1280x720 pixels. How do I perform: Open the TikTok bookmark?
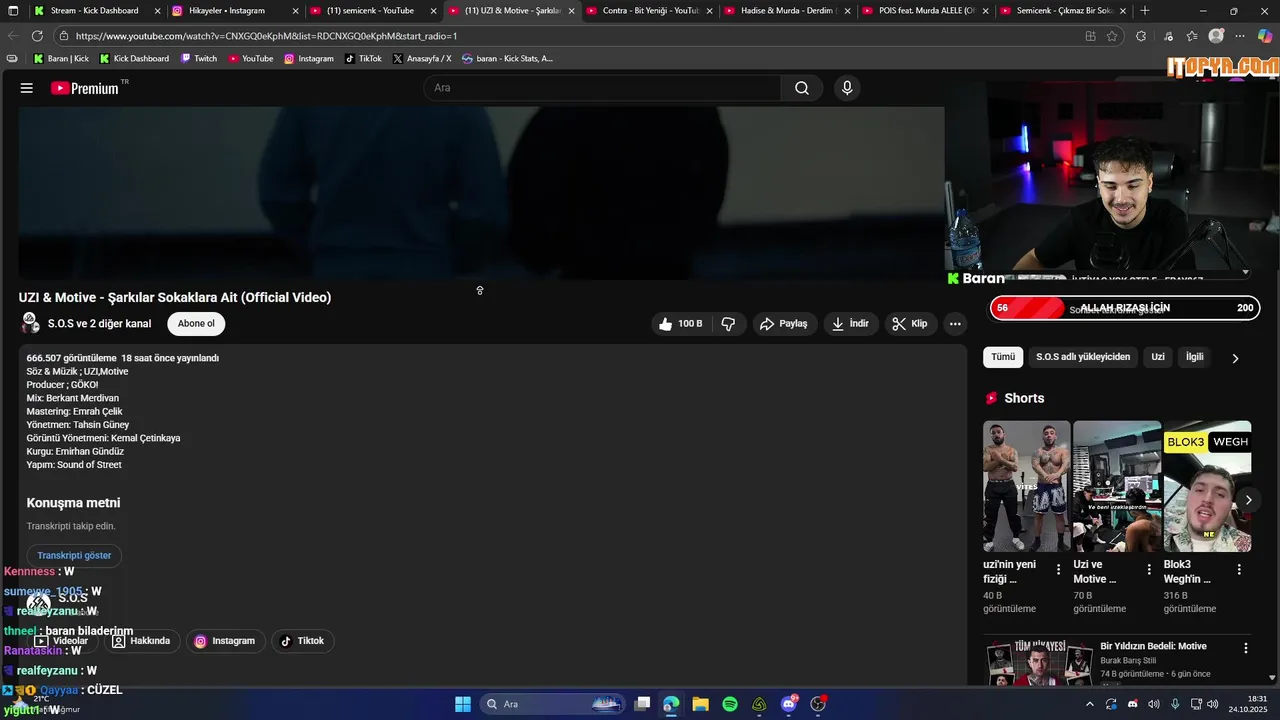363,59
